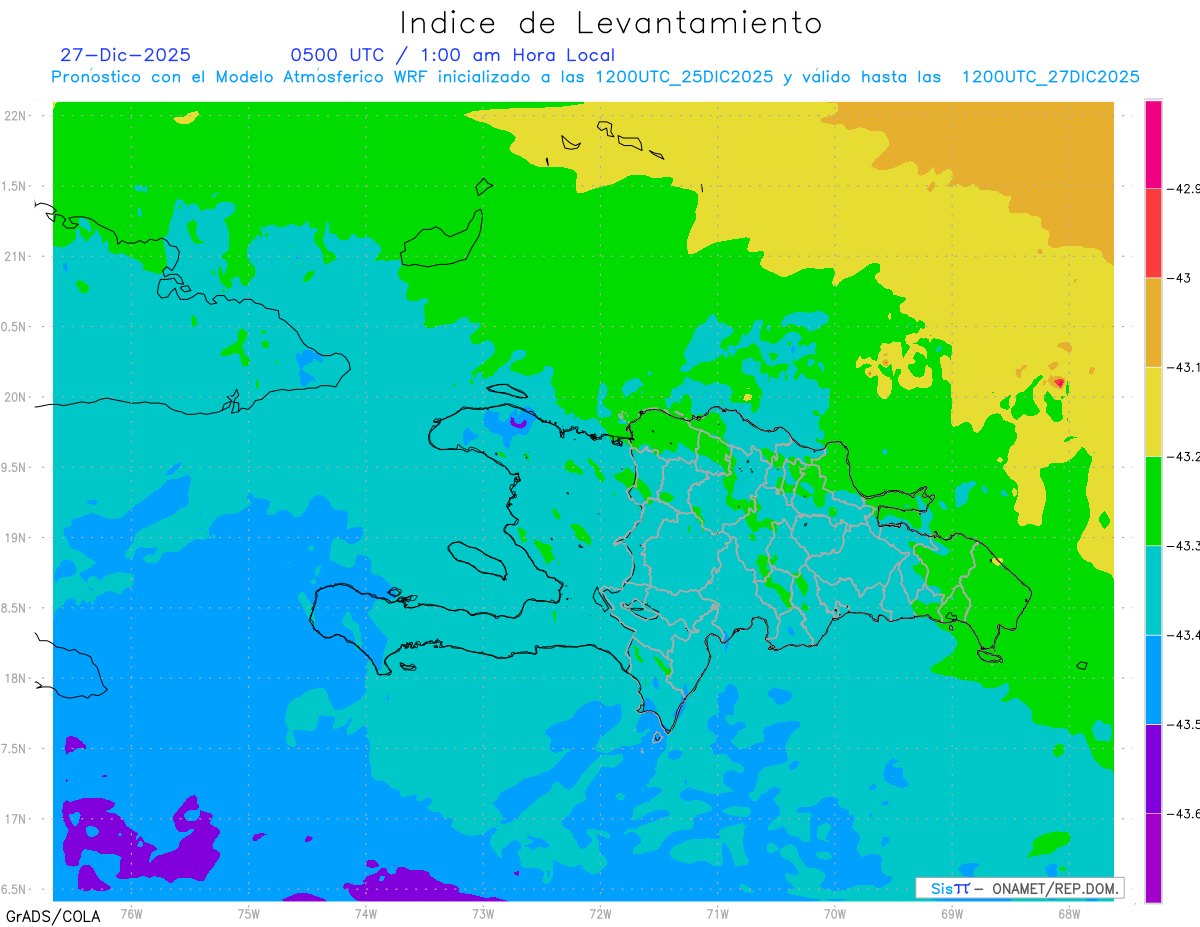Click the -43.2 color scale label
1200x927 pixels.
pyautogui.click(x=1183, y=456)
